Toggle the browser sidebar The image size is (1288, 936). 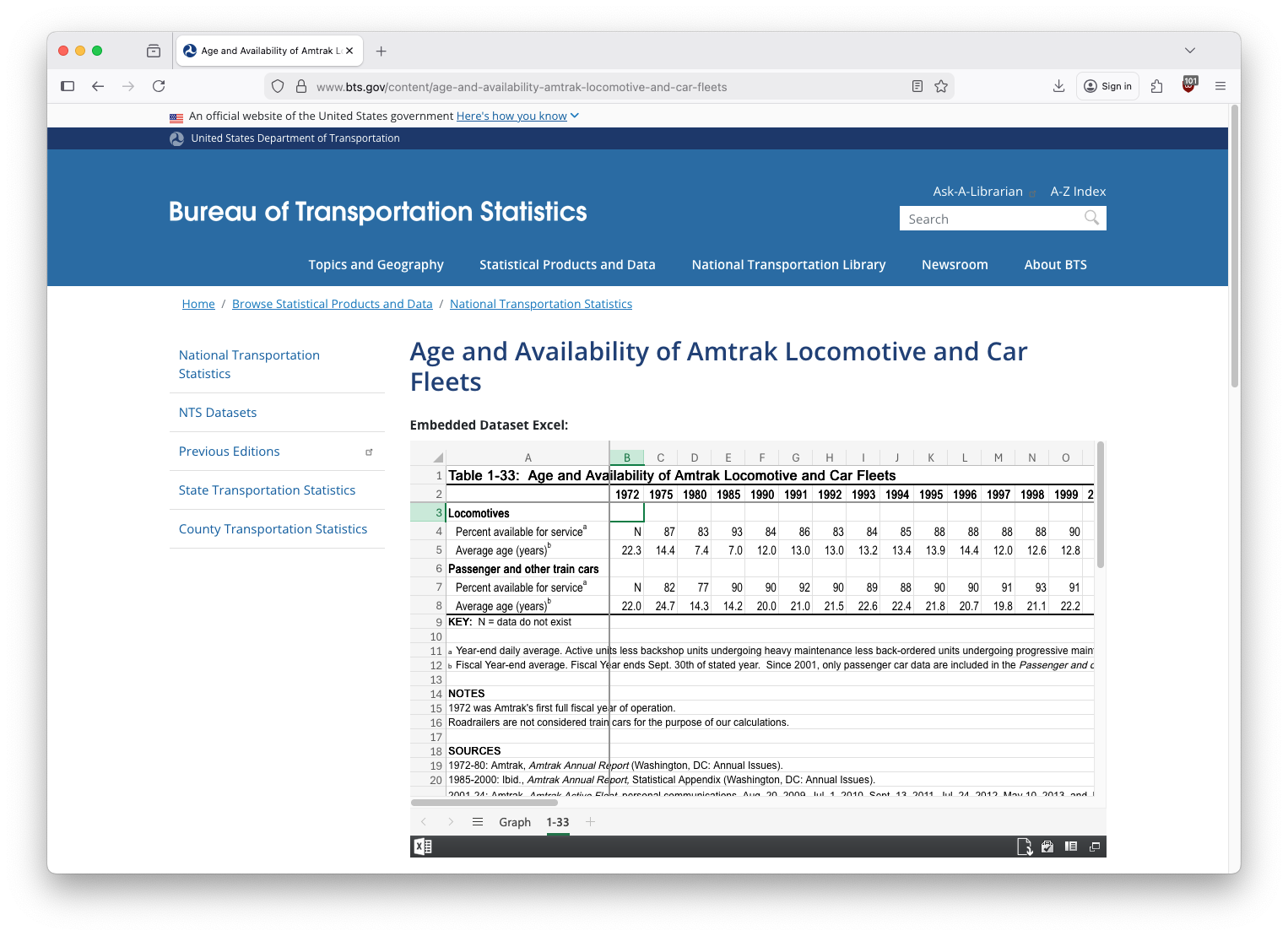(68, 86)
